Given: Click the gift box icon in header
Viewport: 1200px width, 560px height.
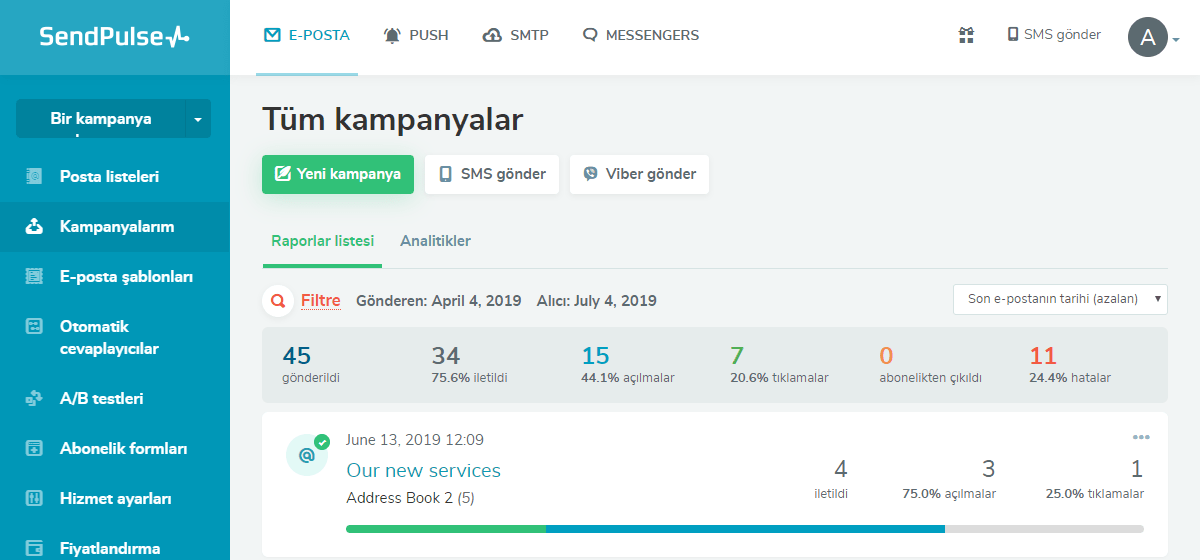Looking at the screenshot, I should click(966, 35).
